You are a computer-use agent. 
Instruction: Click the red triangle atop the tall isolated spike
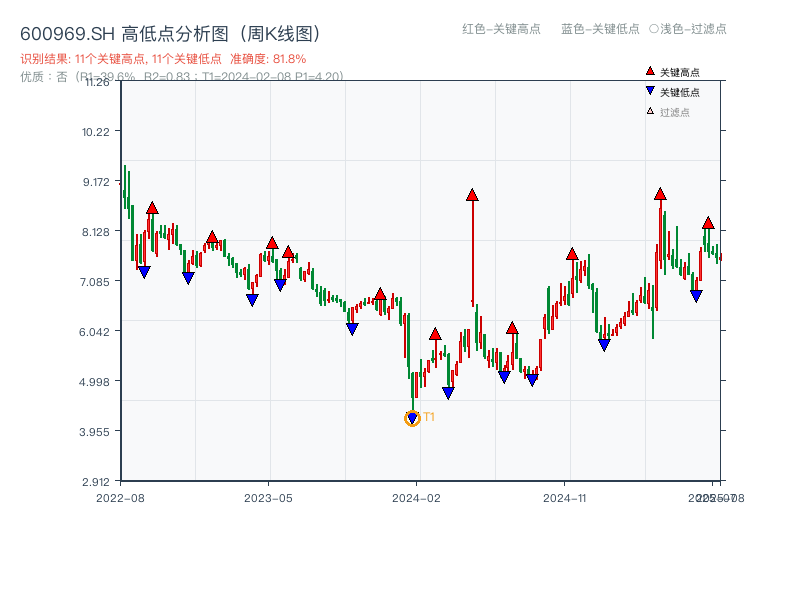[472, 195]
